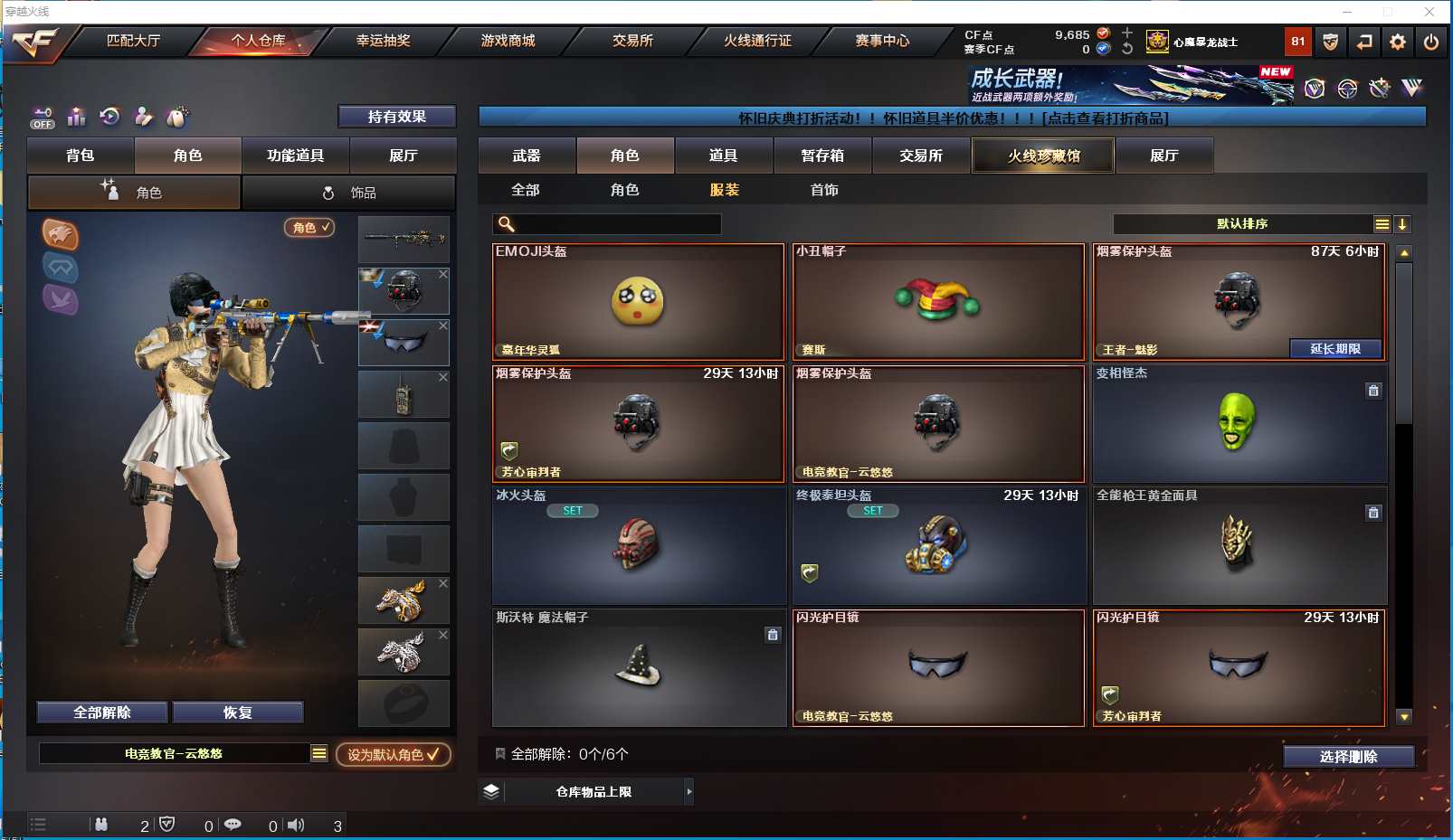
Task: Select the EMOJI头盔 item thumbnail
Action: tap(638, 302)
